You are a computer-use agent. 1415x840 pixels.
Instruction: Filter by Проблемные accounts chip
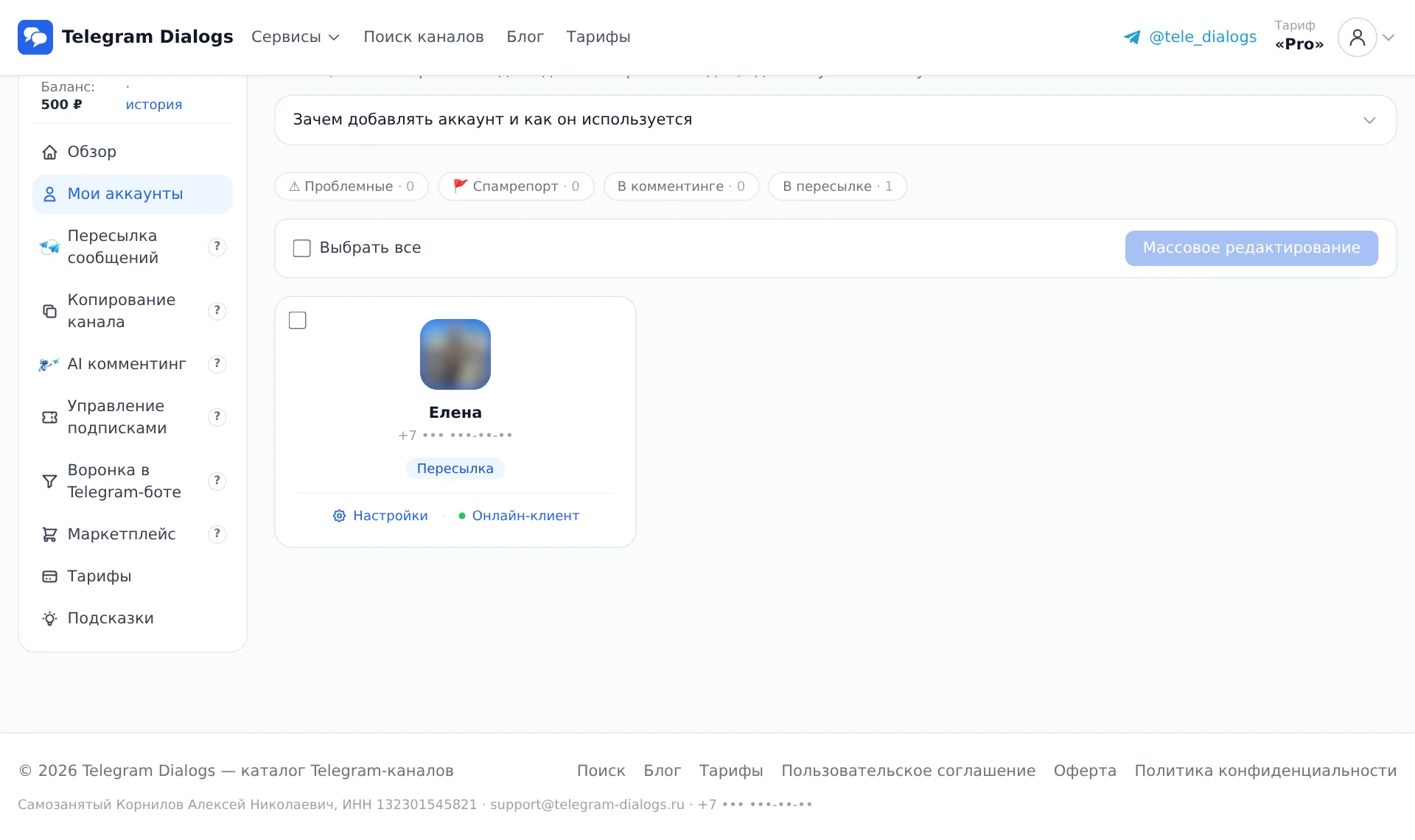pyautogui.click(x=352, y=186)
